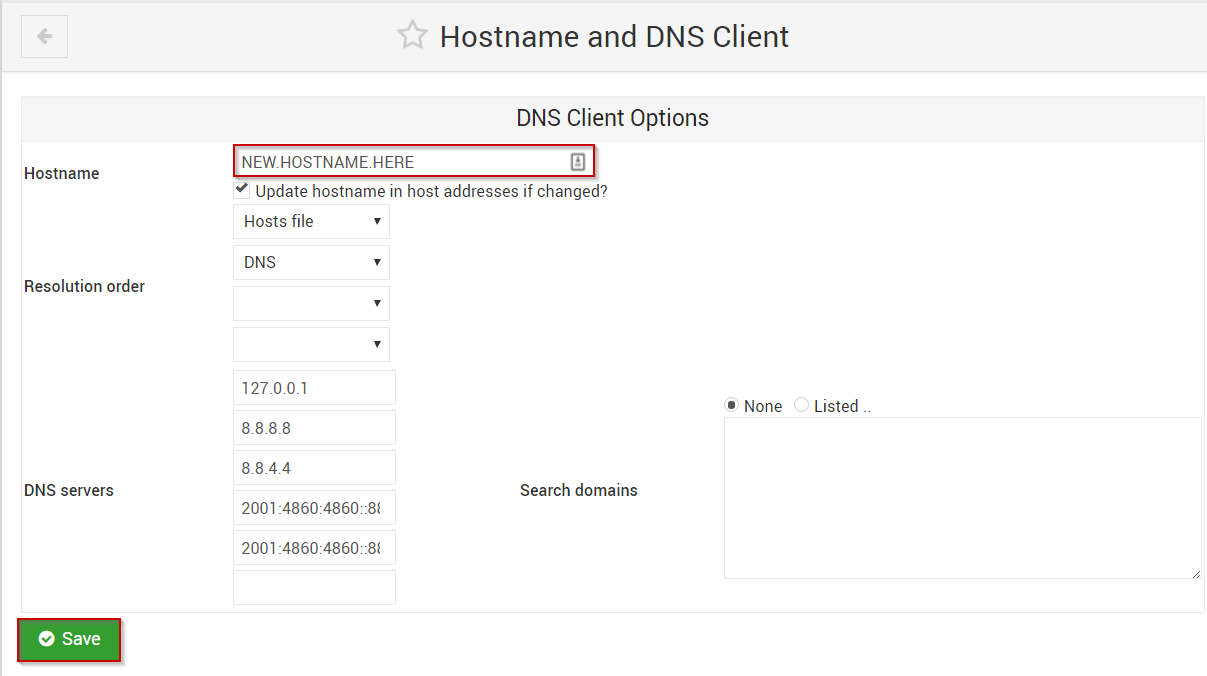
Task: Click the keyboard icon in hostname field
Action: click(578, 161)
